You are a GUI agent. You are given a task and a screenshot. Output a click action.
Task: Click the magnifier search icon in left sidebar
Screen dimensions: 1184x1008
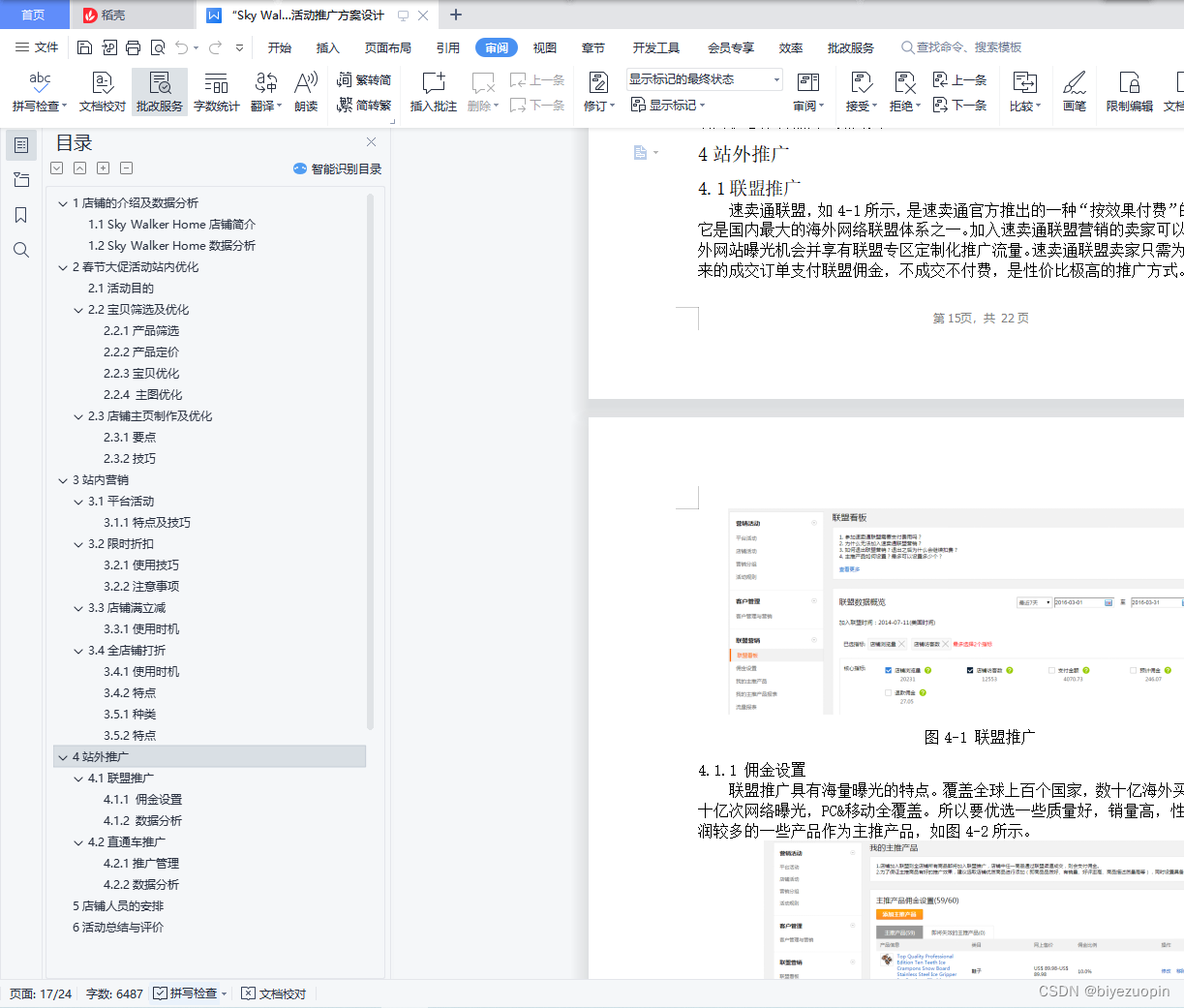(21, 250)
